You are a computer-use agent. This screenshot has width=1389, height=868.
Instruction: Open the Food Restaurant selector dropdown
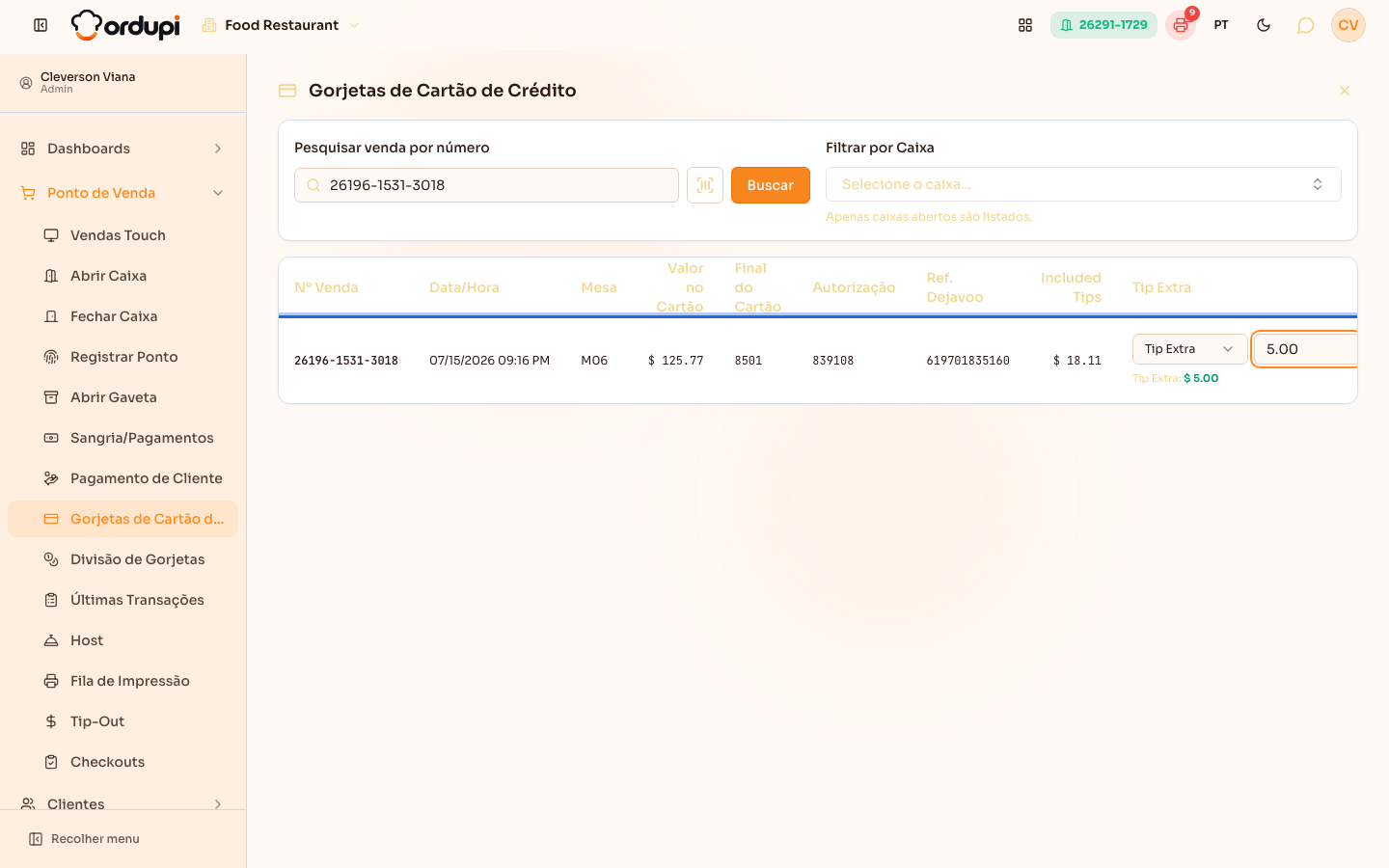280,25
